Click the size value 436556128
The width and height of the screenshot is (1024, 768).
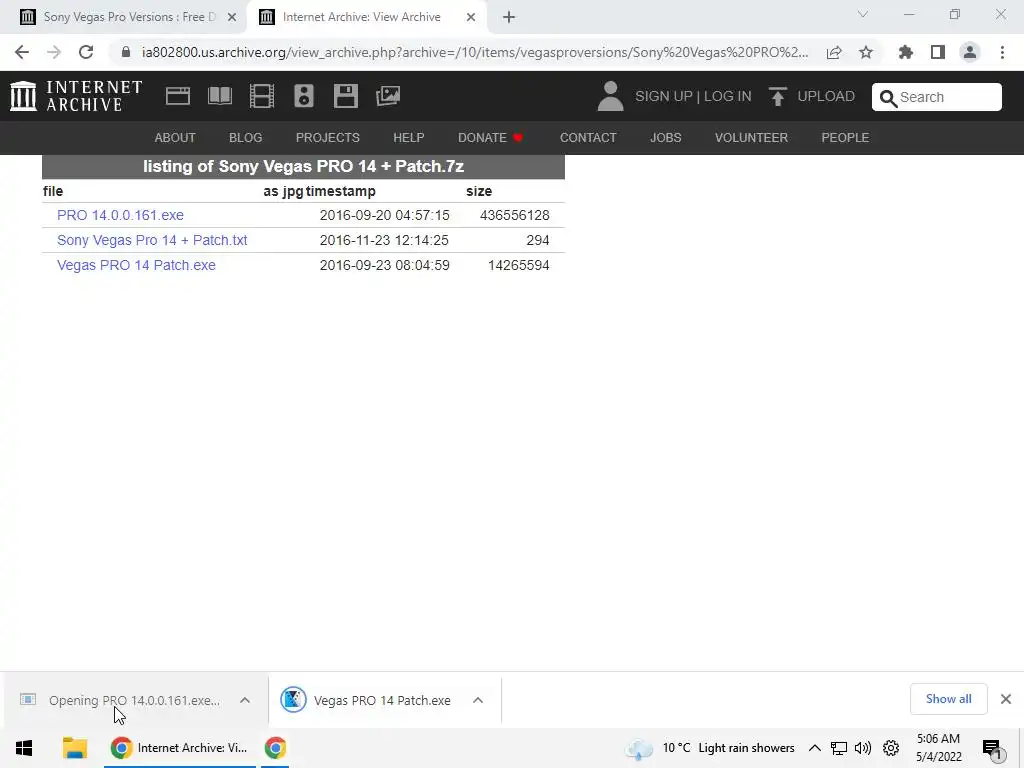pos(515,216)
